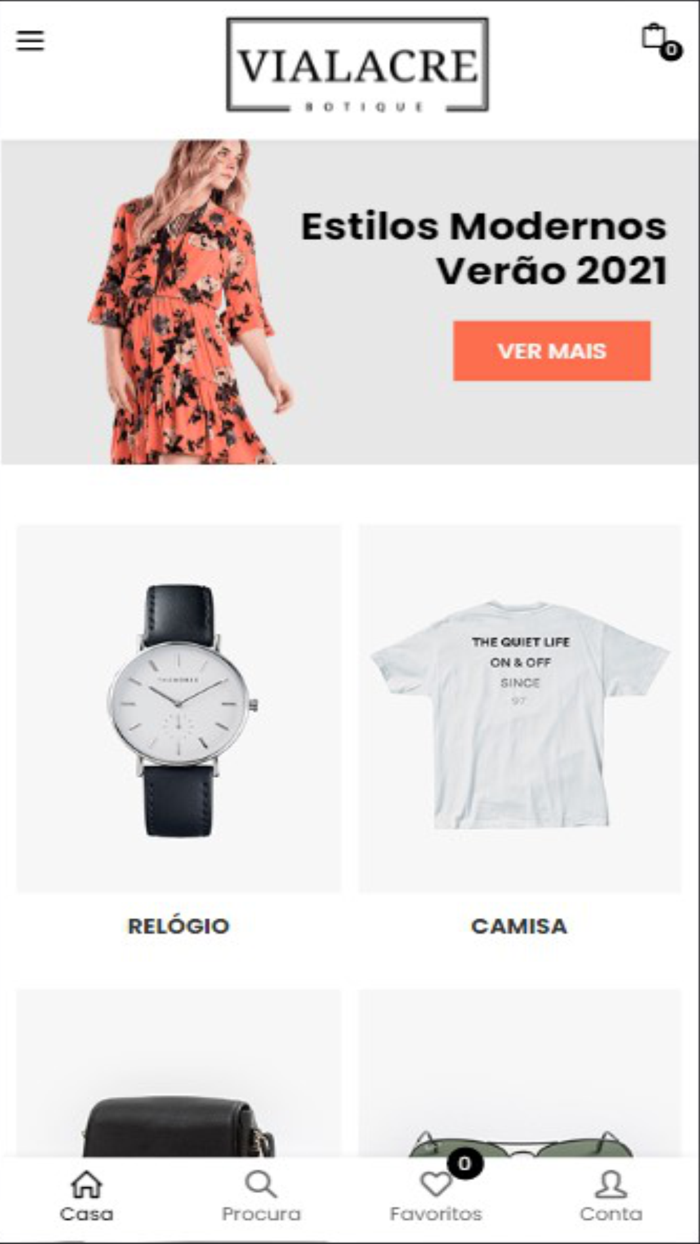Image resolution: width=700 pixels, height=1244 pixels.
Task: Select the Conta tab label
Action: coord(611,1214)
